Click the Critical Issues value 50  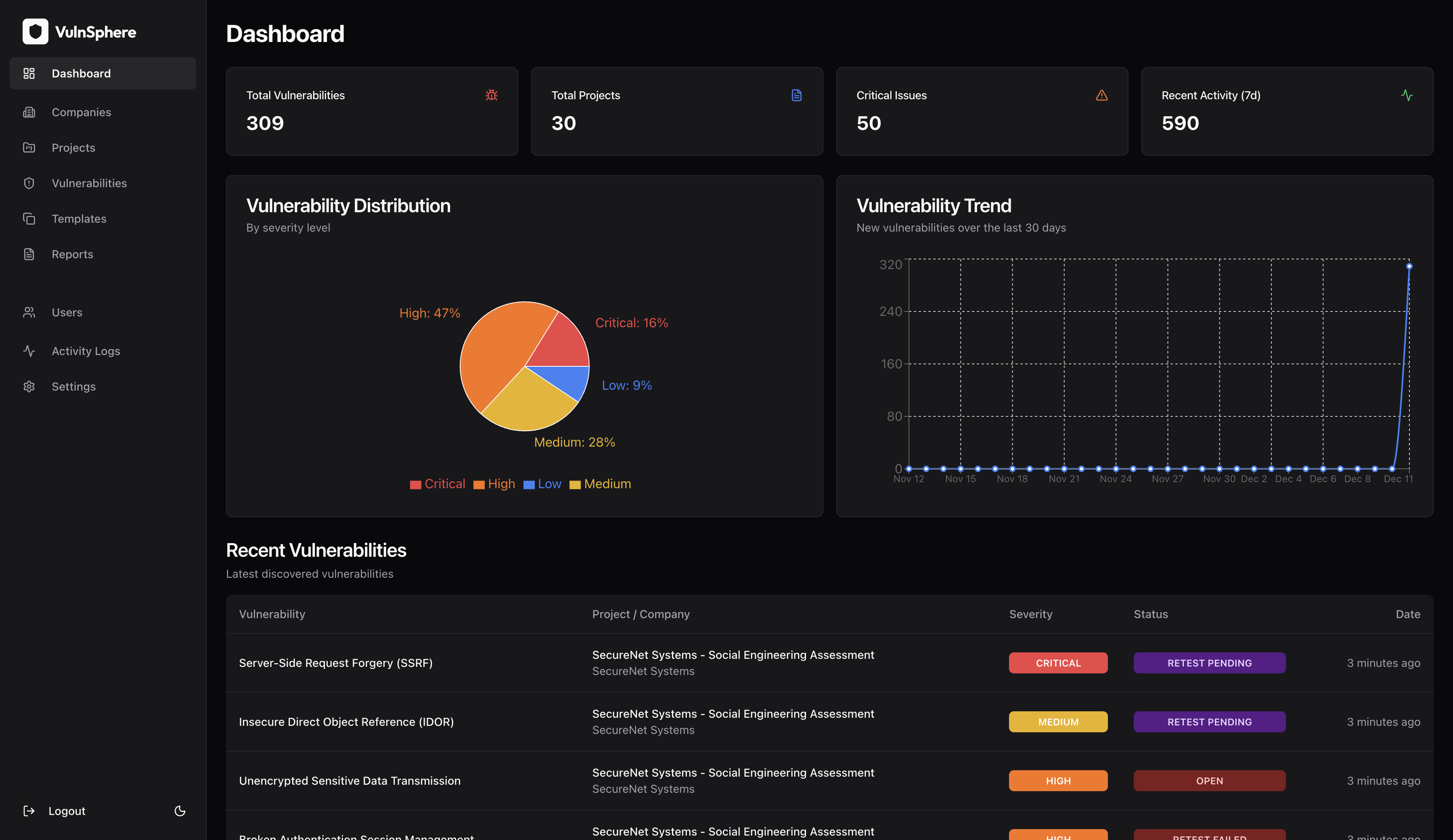coord(869,123)
